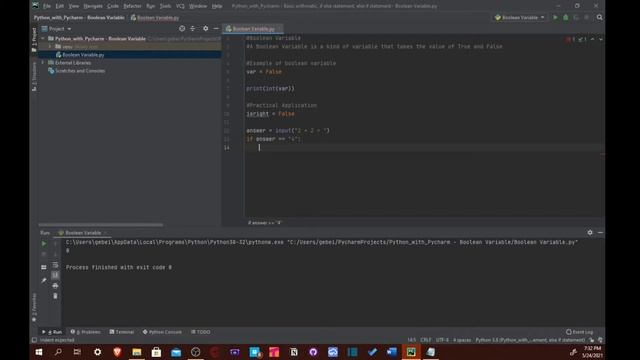Clear console output with trash icon
Screen dimensions: 640x360
(55, 296)
